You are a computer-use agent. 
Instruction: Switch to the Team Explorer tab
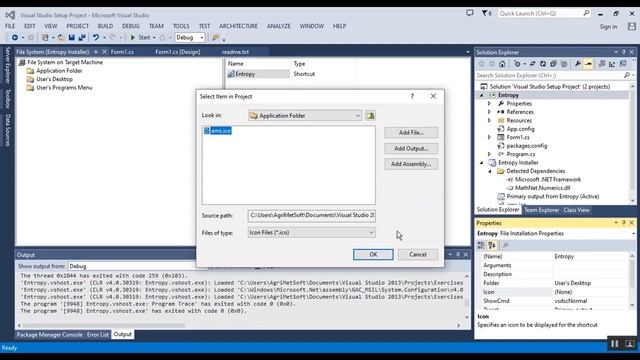541,210
